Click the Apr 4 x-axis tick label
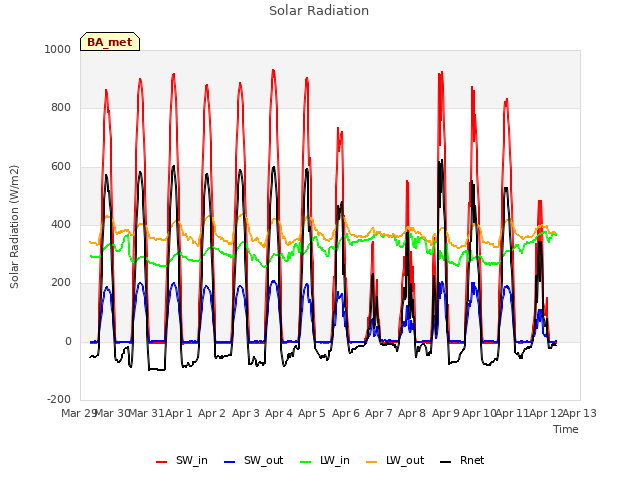Image resolution: width=640 pixels, height=480 pixels. 279,413
